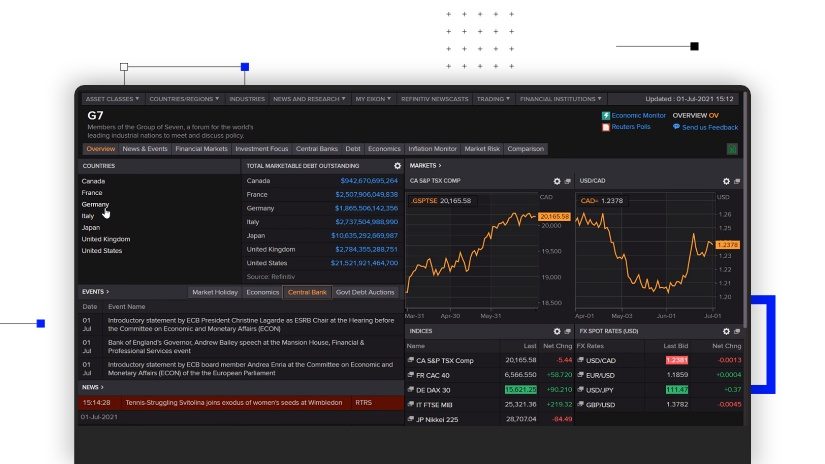Image resolution: width=825 pixels, height=464 pixels.
Task: Open settings gear in Total Marketable Debt panel
Action: click(397, 166)
